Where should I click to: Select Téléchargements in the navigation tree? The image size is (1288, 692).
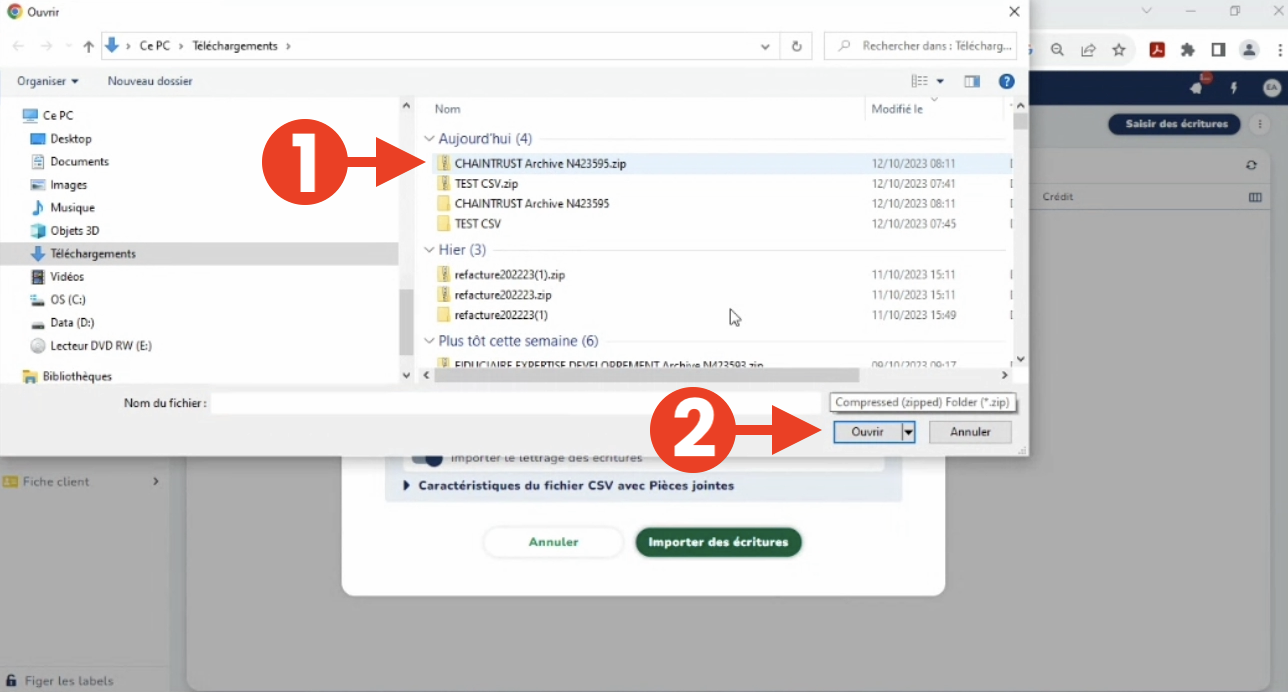pos(93,254)
